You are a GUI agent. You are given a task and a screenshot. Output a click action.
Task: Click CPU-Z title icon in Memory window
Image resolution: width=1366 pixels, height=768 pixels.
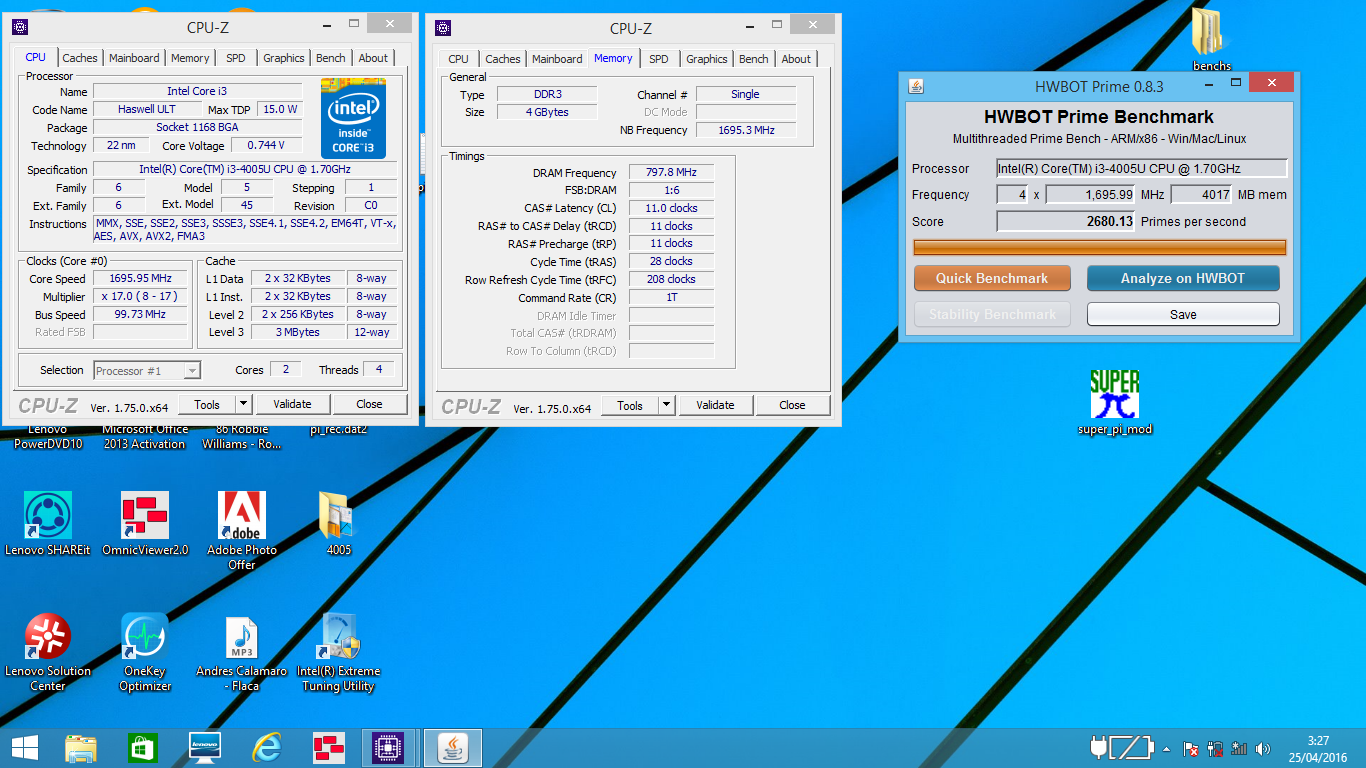pos(443,28)
